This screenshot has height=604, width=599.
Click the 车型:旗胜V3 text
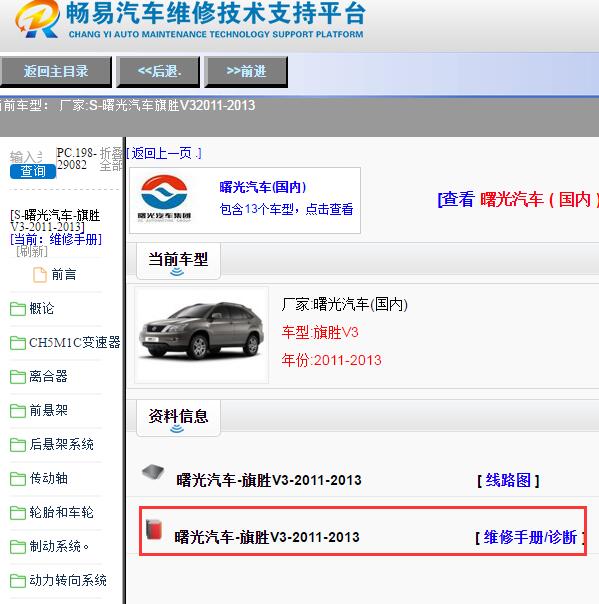(x=320, y=332)
